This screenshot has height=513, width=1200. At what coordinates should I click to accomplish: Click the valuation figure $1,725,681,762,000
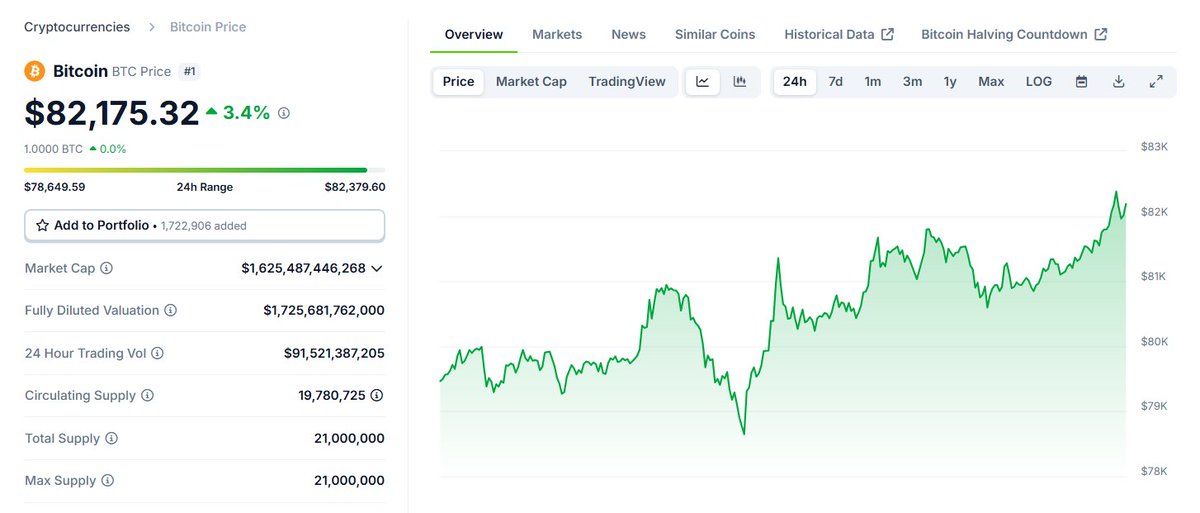click(324, 311)
